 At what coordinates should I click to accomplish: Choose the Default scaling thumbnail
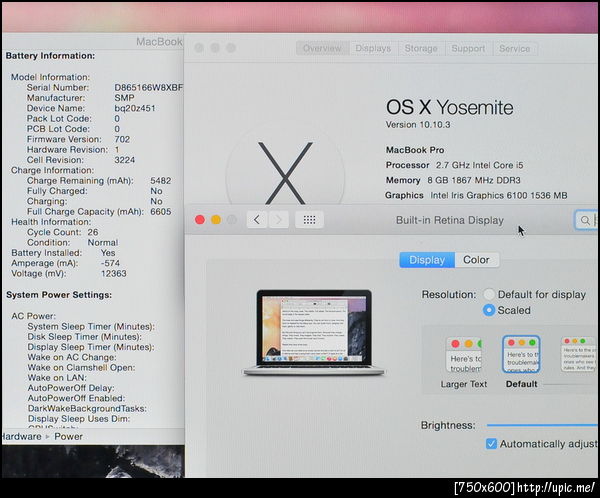(x=521, y=354)
